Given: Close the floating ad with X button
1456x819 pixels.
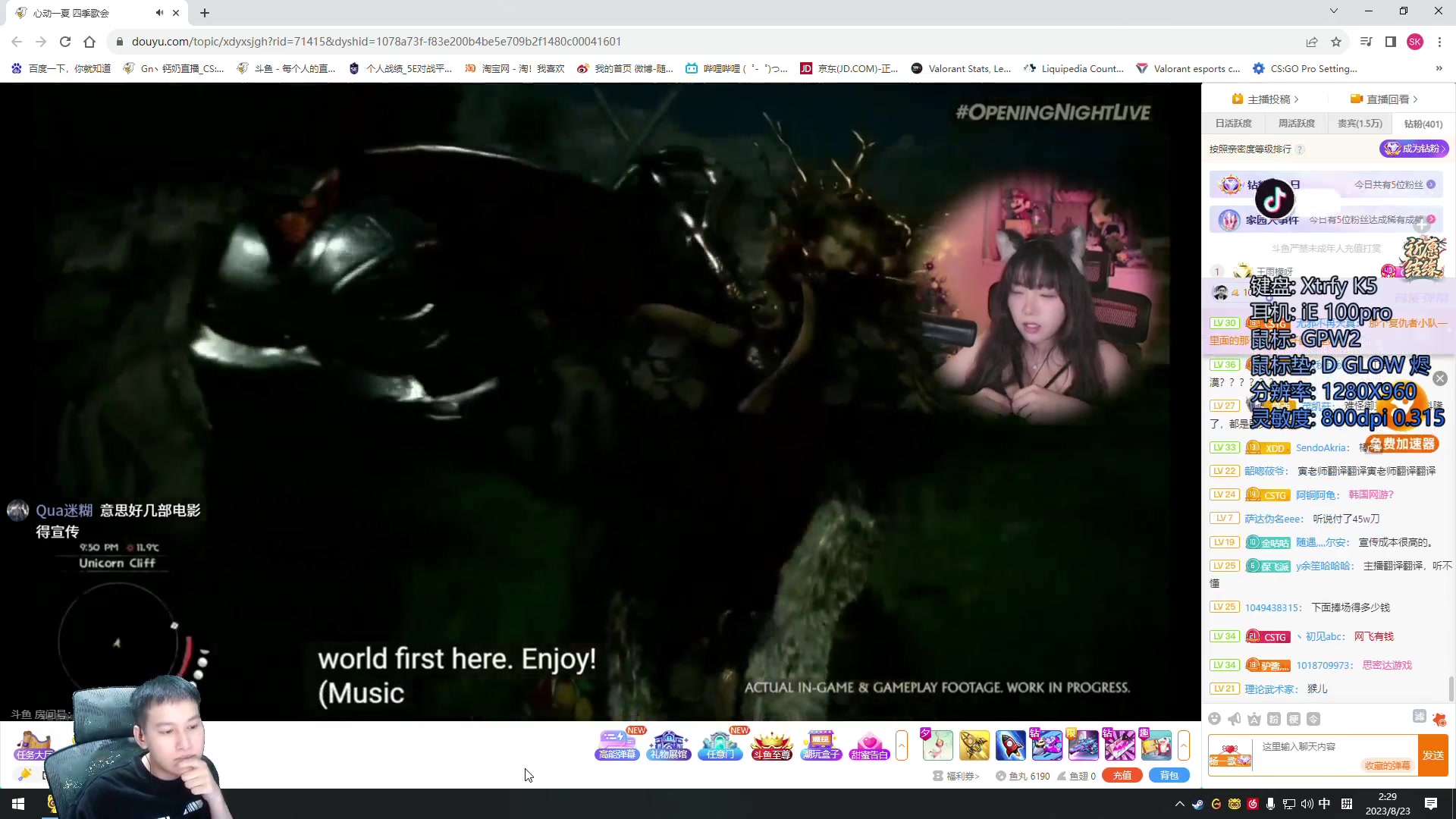Looking at the screenshot, I should (x=1440, y=378).
